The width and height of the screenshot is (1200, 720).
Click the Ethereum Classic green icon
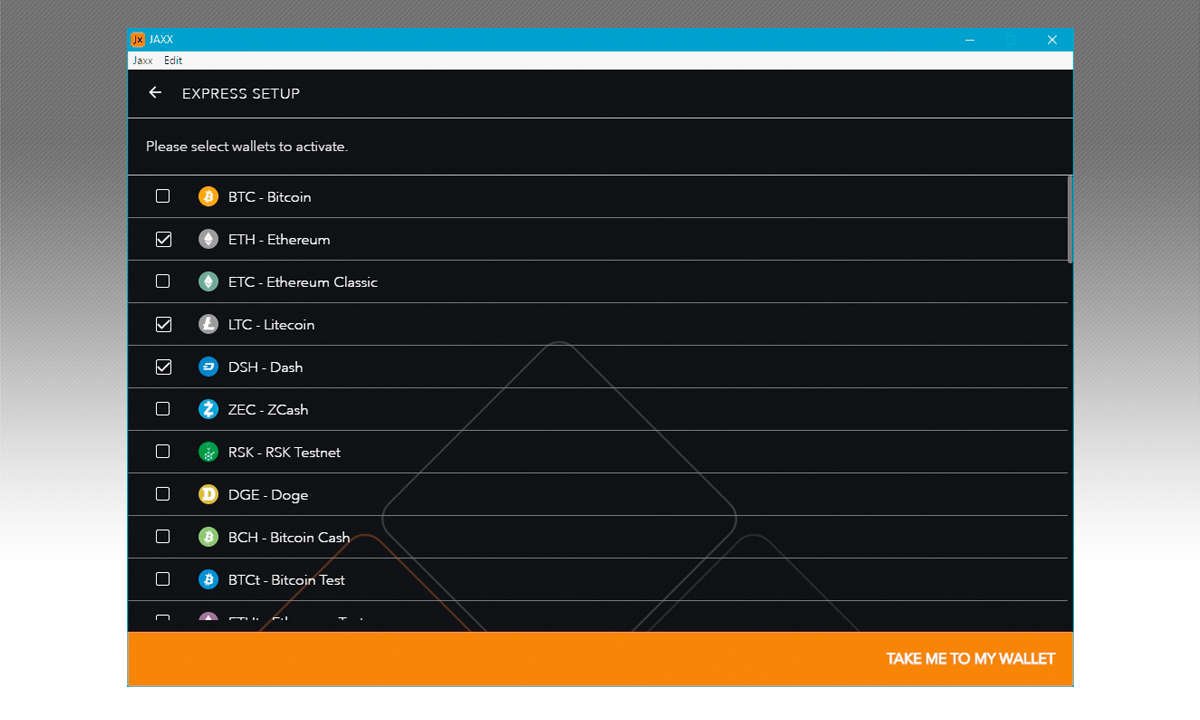pos(208,282)
